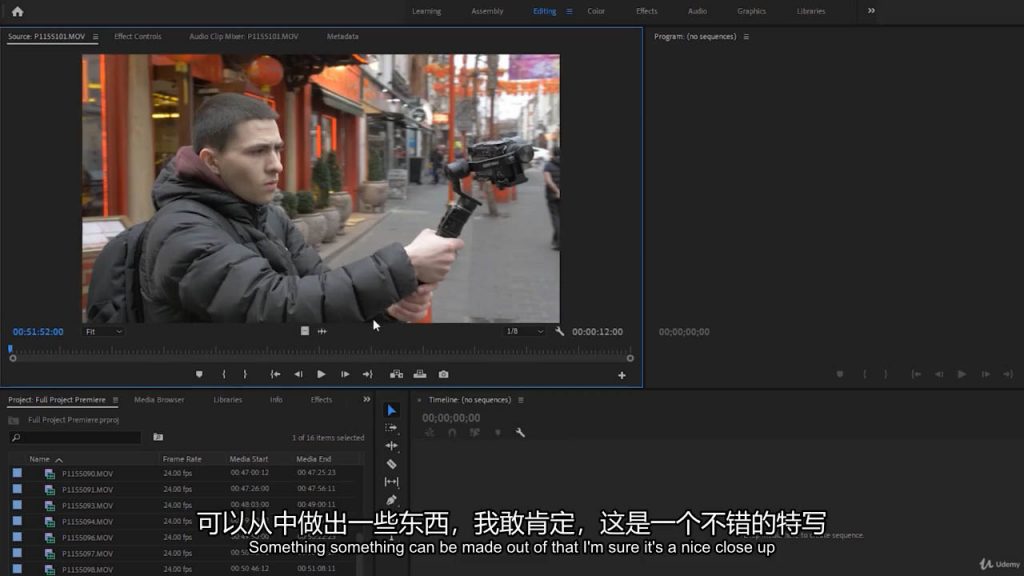
Task: Click the project panel search field
Action: (x=80, y=437)
